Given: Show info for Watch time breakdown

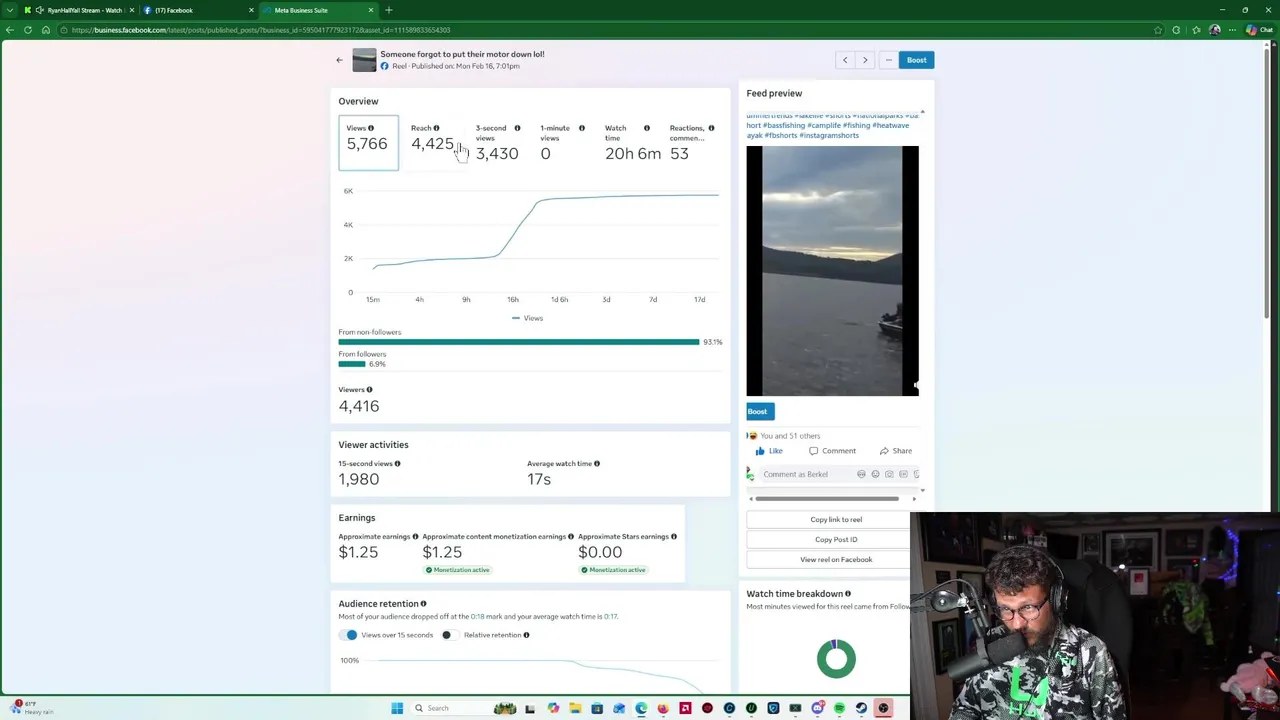Looking at the screenshot, I should click(848, 594).
